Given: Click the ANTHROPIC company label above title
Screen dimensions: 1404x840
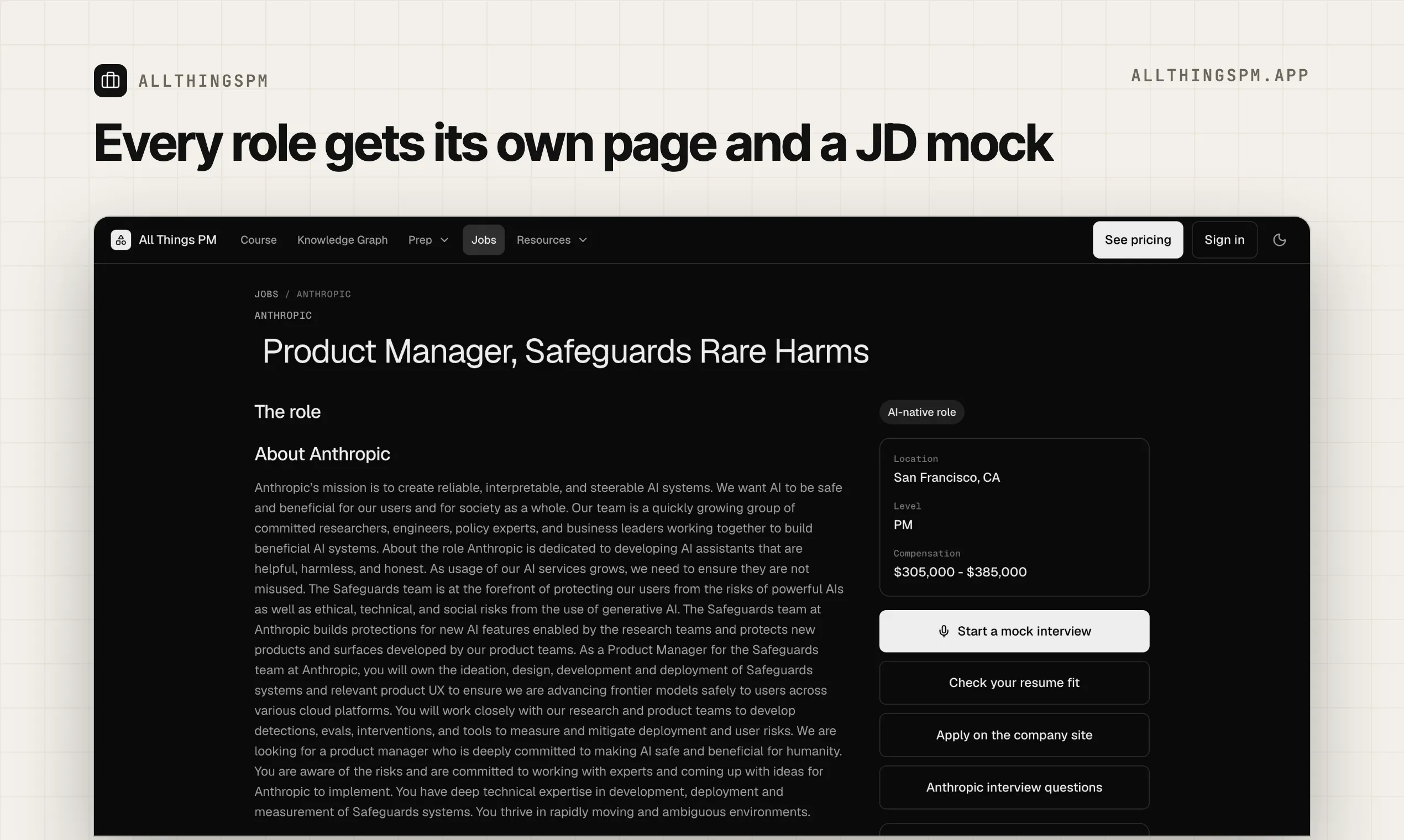Looking at the screenshot, I should pos(283,316).
